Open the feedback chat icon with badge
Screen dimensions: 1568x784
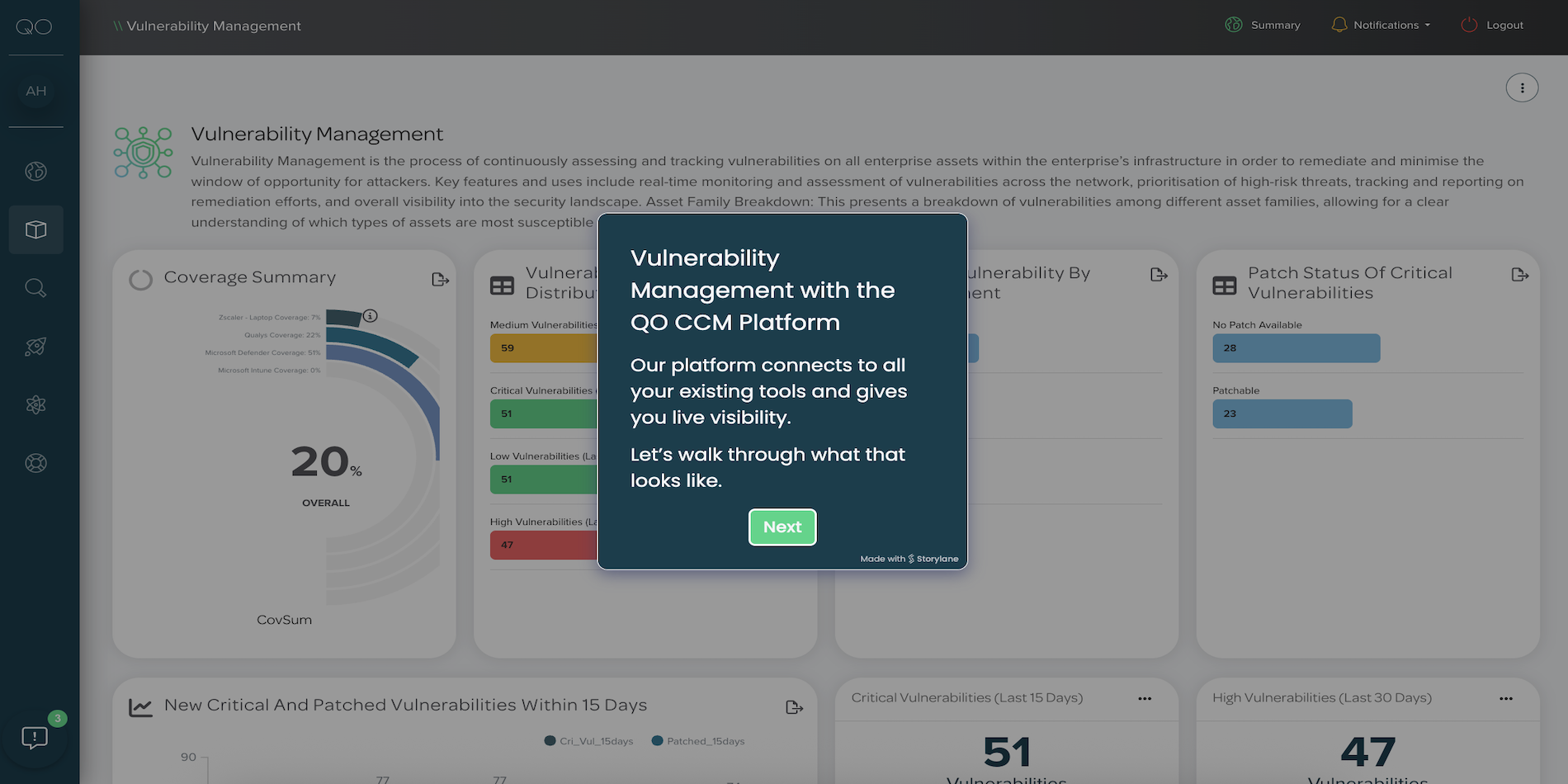[x=35, y=736]
